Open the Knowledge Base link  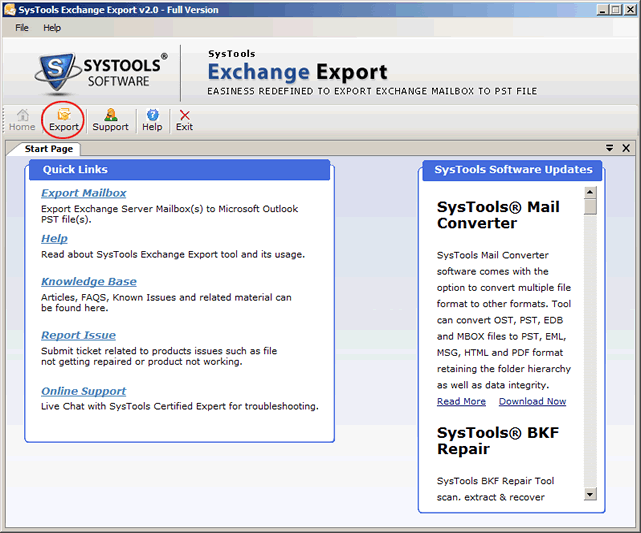tap(89, 281)
